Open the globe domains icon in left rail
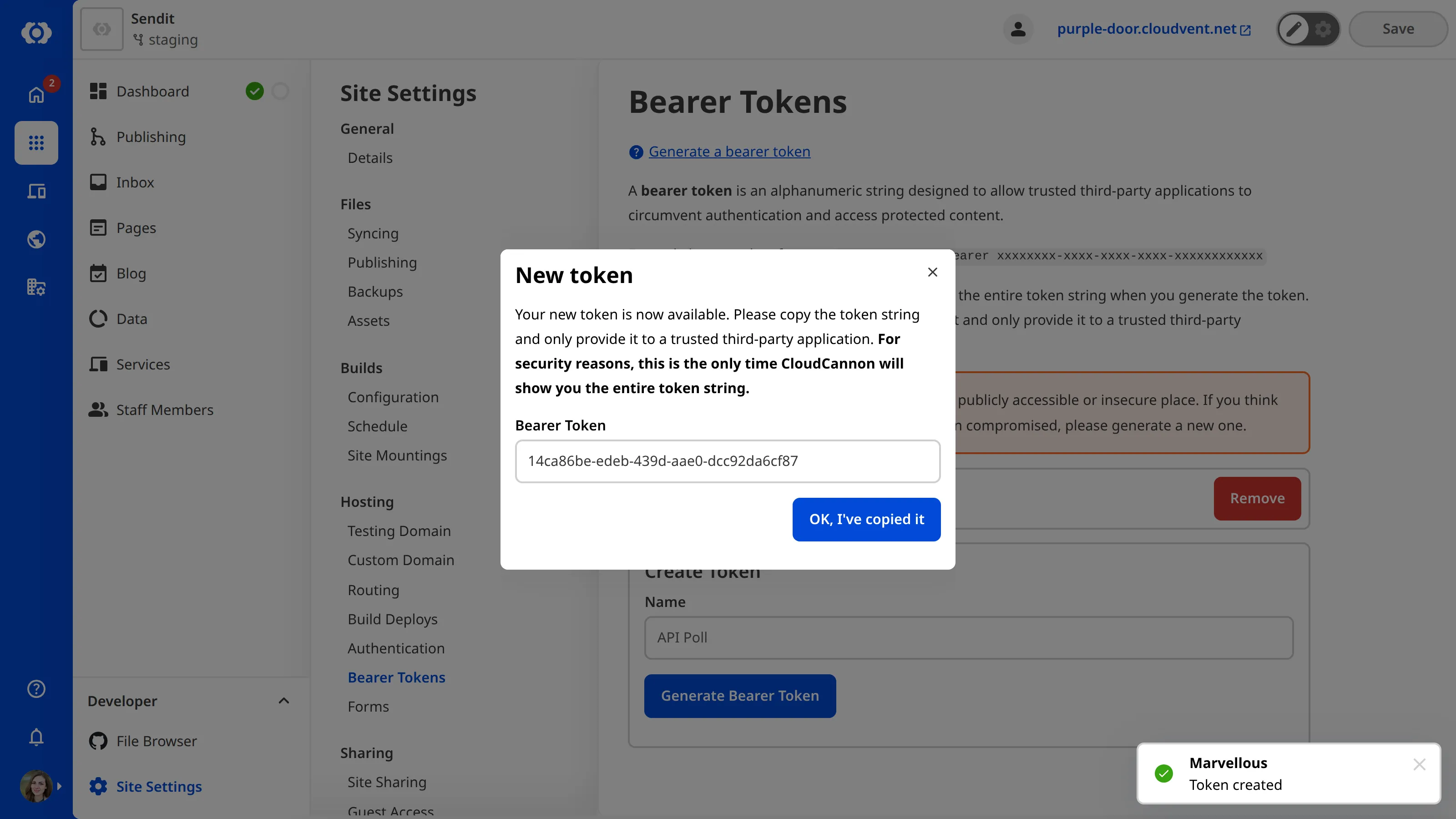 pyautogui.click(x=36, y=239)
